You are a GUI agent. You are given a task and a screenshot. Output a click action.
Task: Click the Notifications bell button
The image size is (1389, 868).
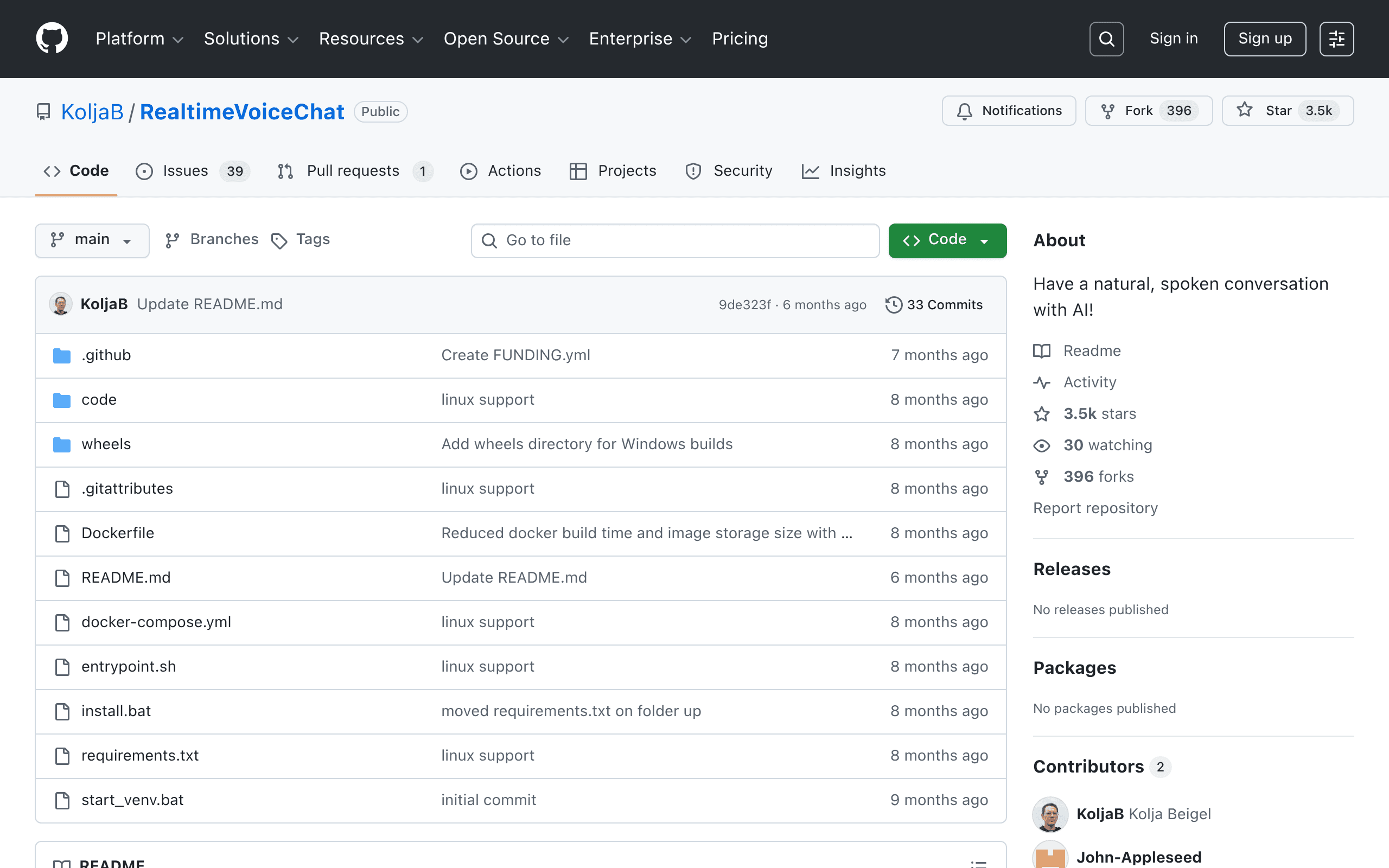click(x=1009, y=111)
